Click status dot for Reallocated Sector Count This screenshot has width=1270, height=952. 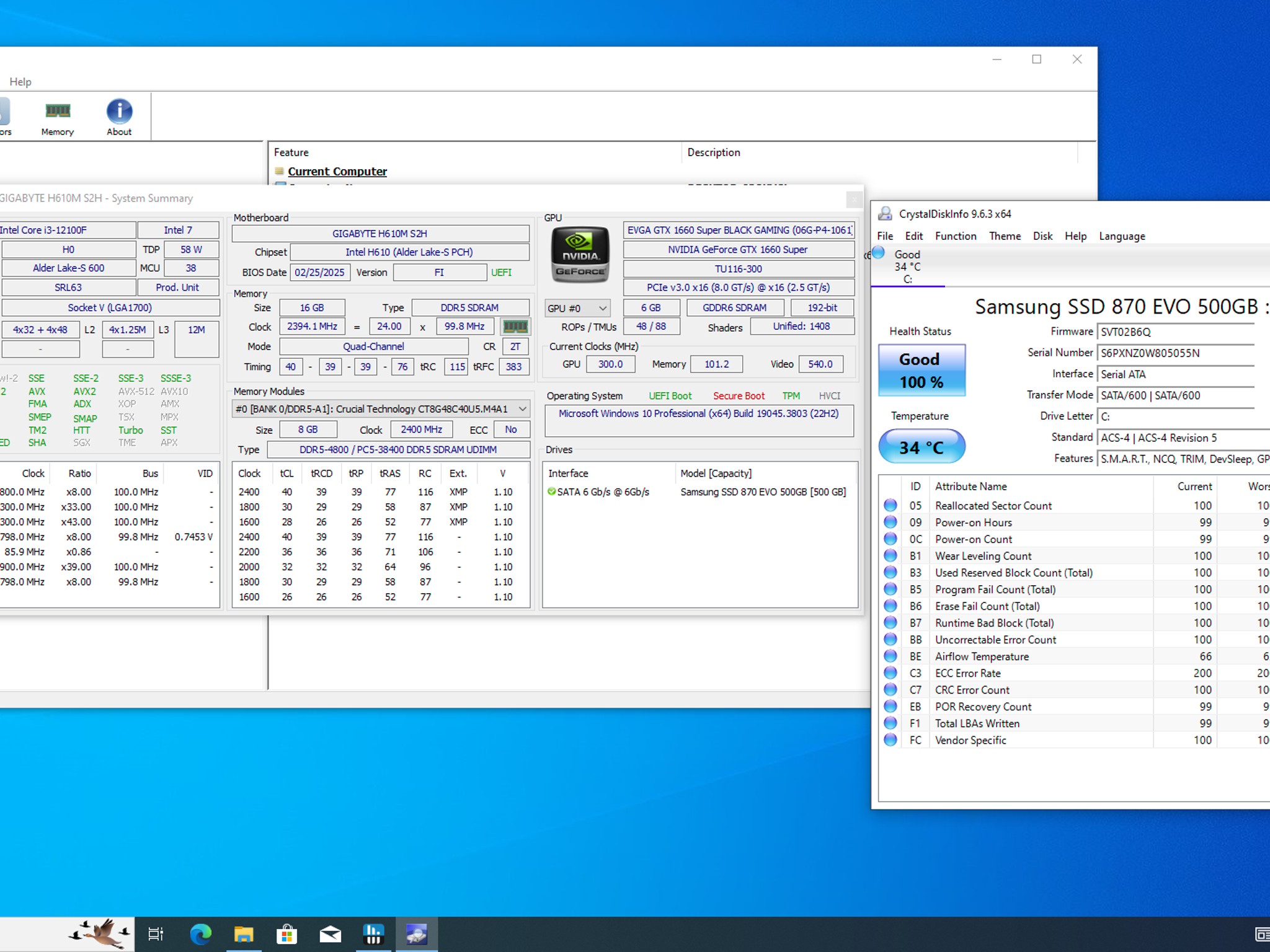tap(890, 505)
